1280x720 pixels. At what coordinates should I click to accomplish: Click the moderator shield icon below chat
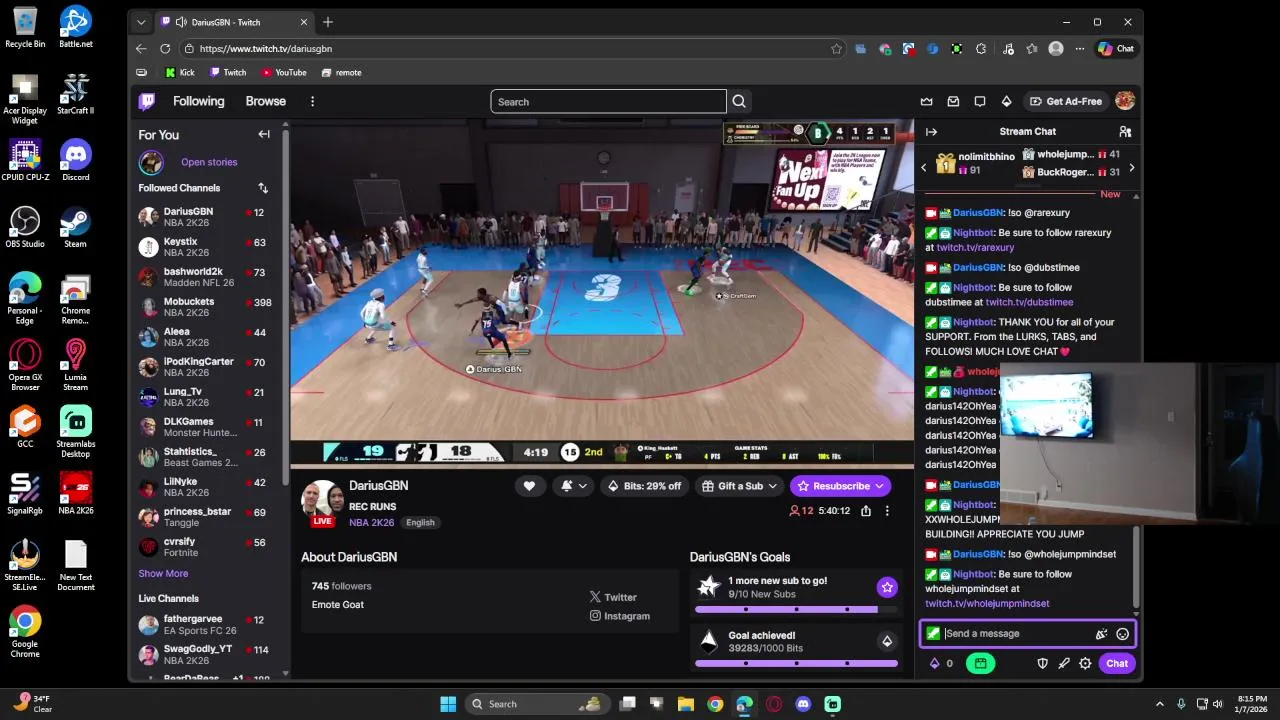coord(1042,663)
